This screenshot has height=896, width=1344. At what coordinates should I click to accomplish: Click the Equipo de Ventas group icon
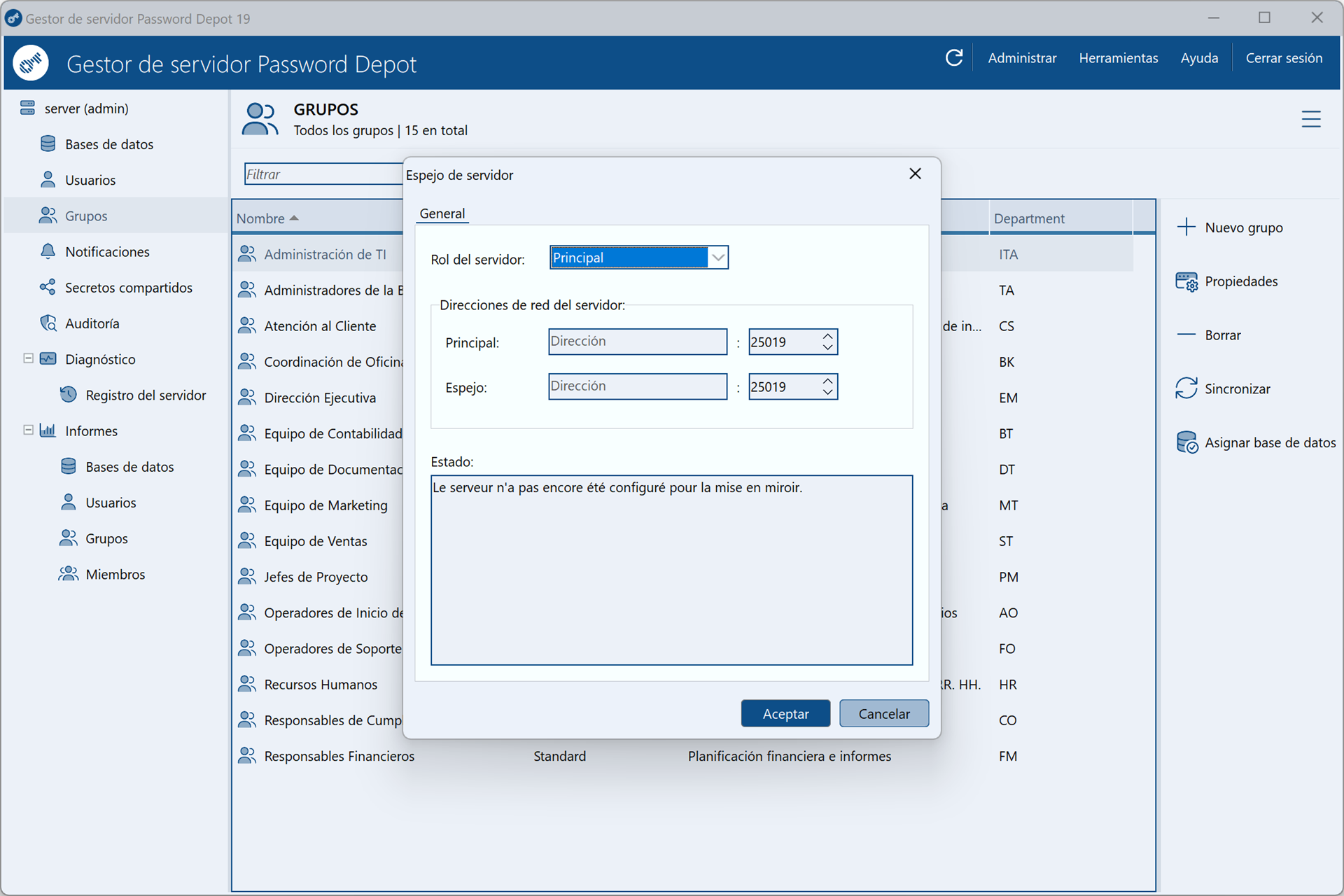click(x=247, y=540)
